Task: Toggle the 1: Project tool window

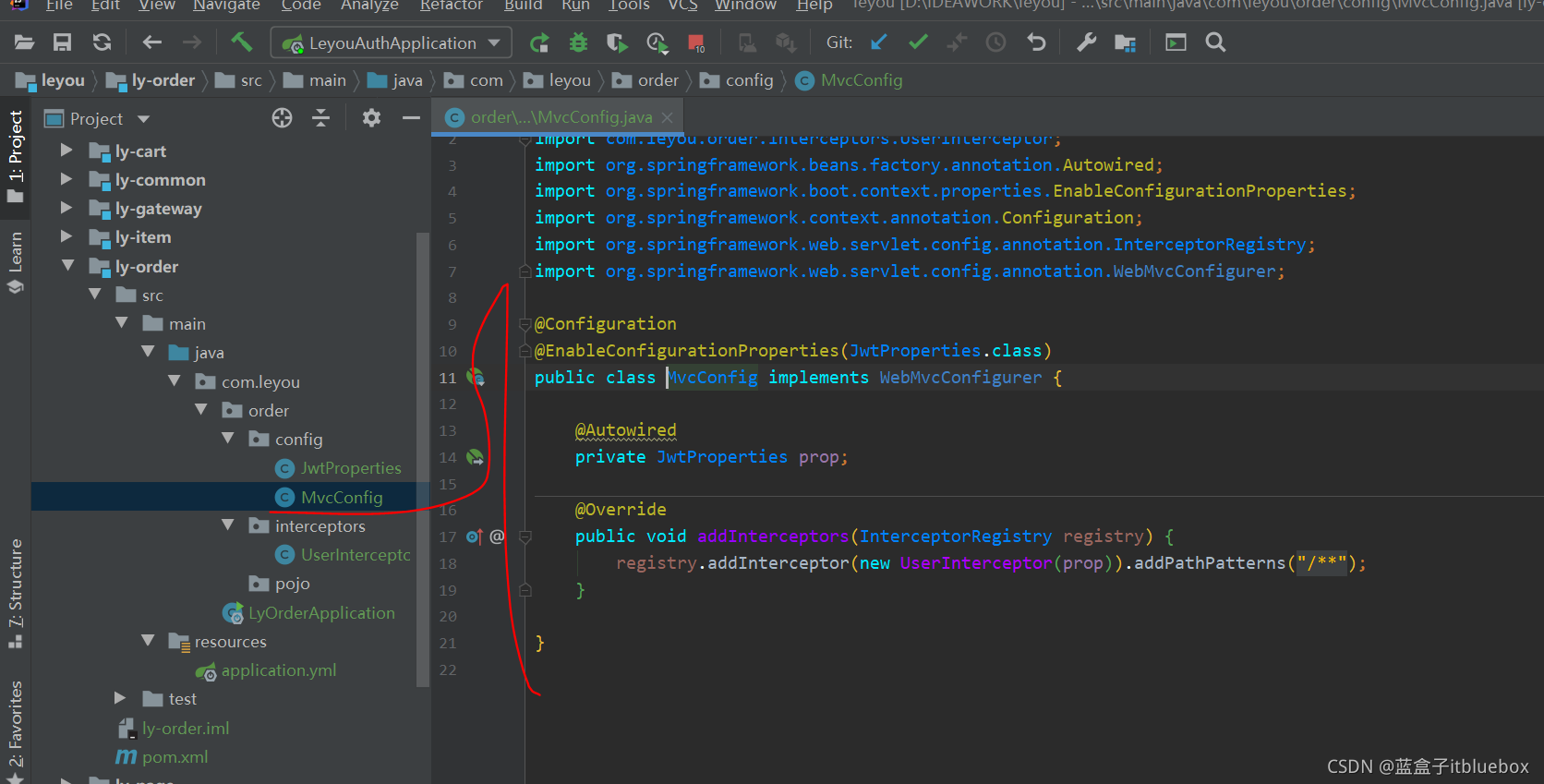Action: click(x=15, y=156)
